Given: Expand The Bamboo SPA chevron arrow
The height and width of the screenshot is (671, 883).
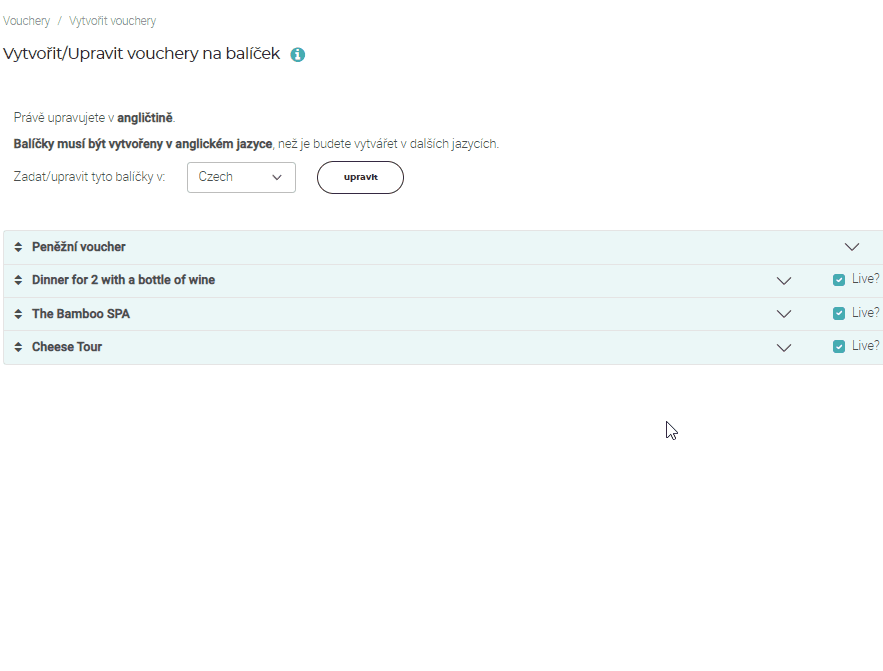Looking at the screenshot, I should tap(784, 314).
